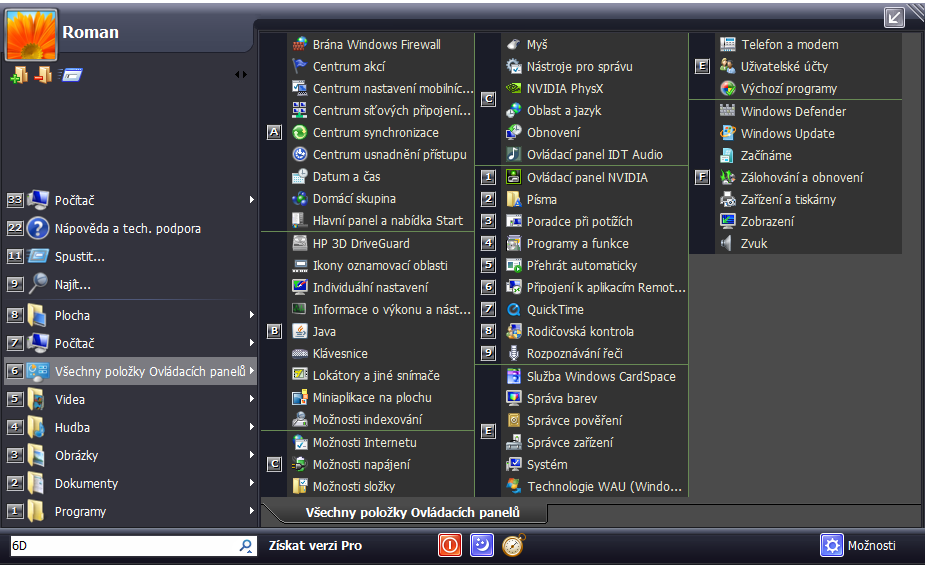Click Telefon a modem entry
Viewport: 928px width, 565px height.
coord(808,44)
